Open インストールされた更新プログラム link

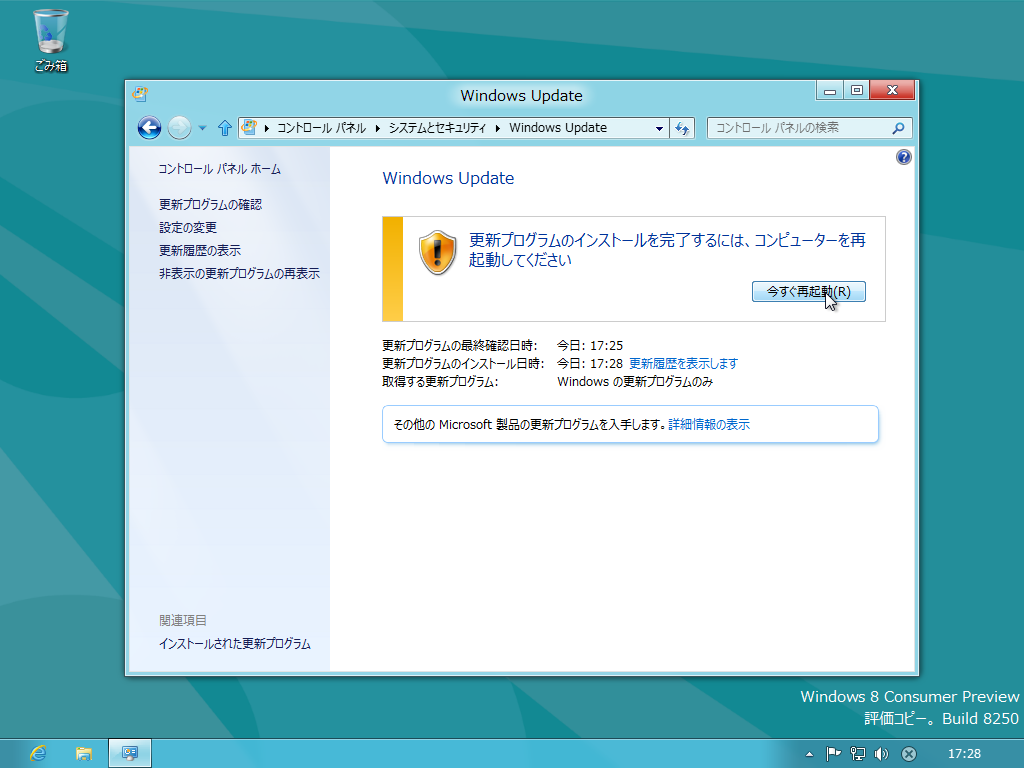point(234,643)
